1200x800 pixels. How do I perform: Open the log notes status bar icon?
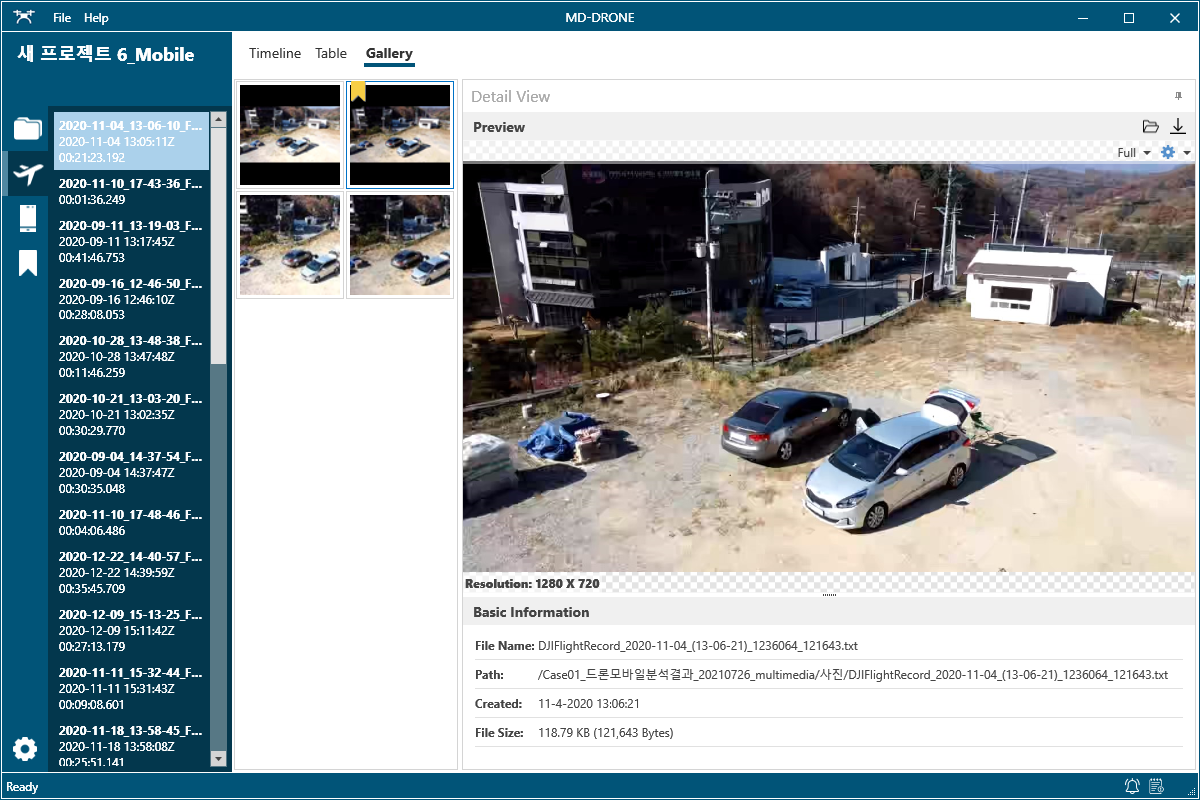(x=1157, y=786)
